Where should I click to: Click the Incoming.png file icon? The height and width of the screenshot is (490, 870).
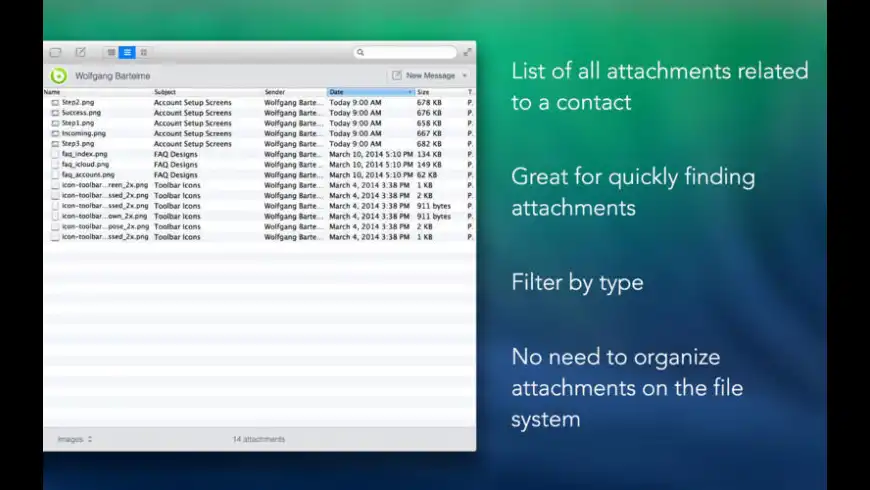tap(55, 133)
